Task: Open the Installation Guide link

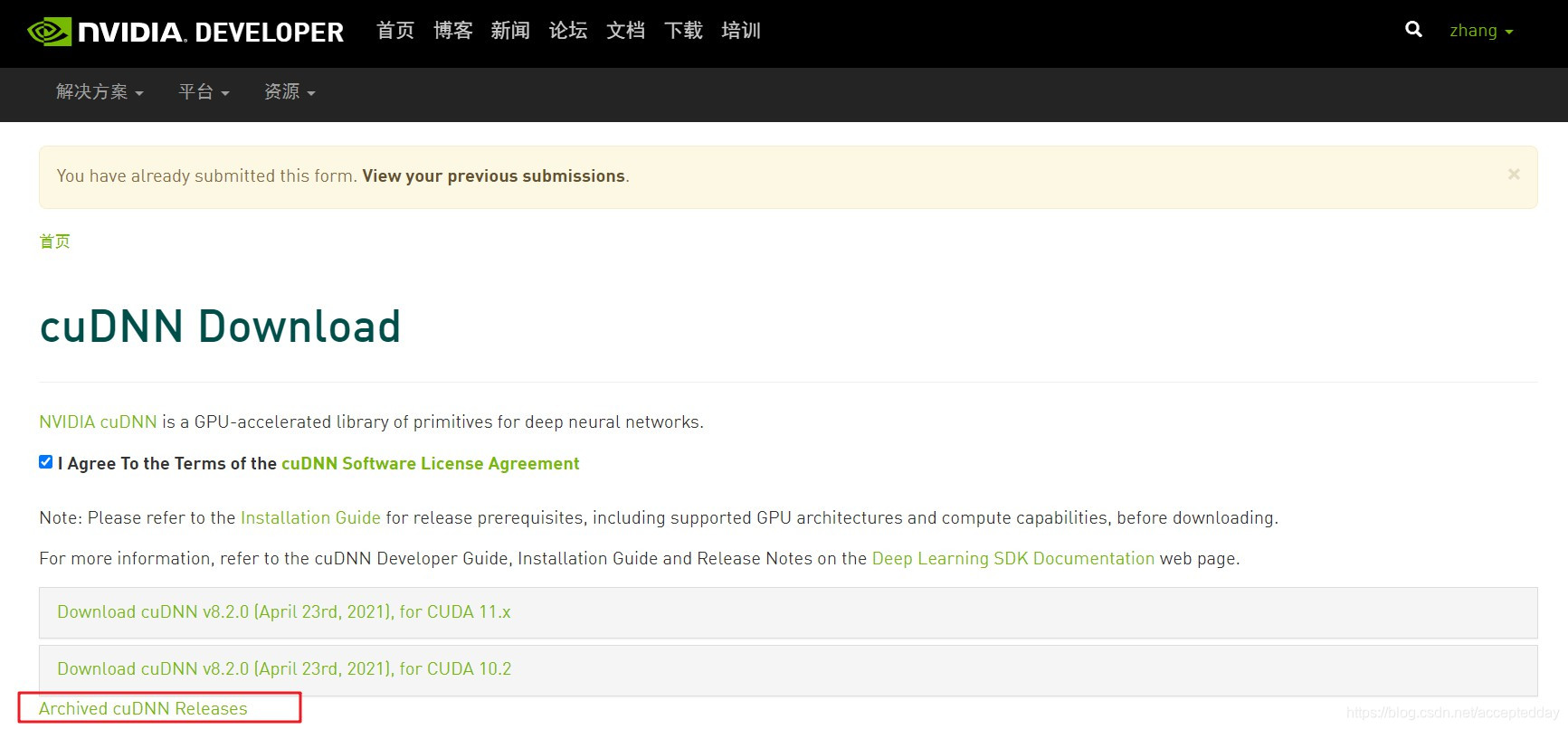Action: coord(310,517)
